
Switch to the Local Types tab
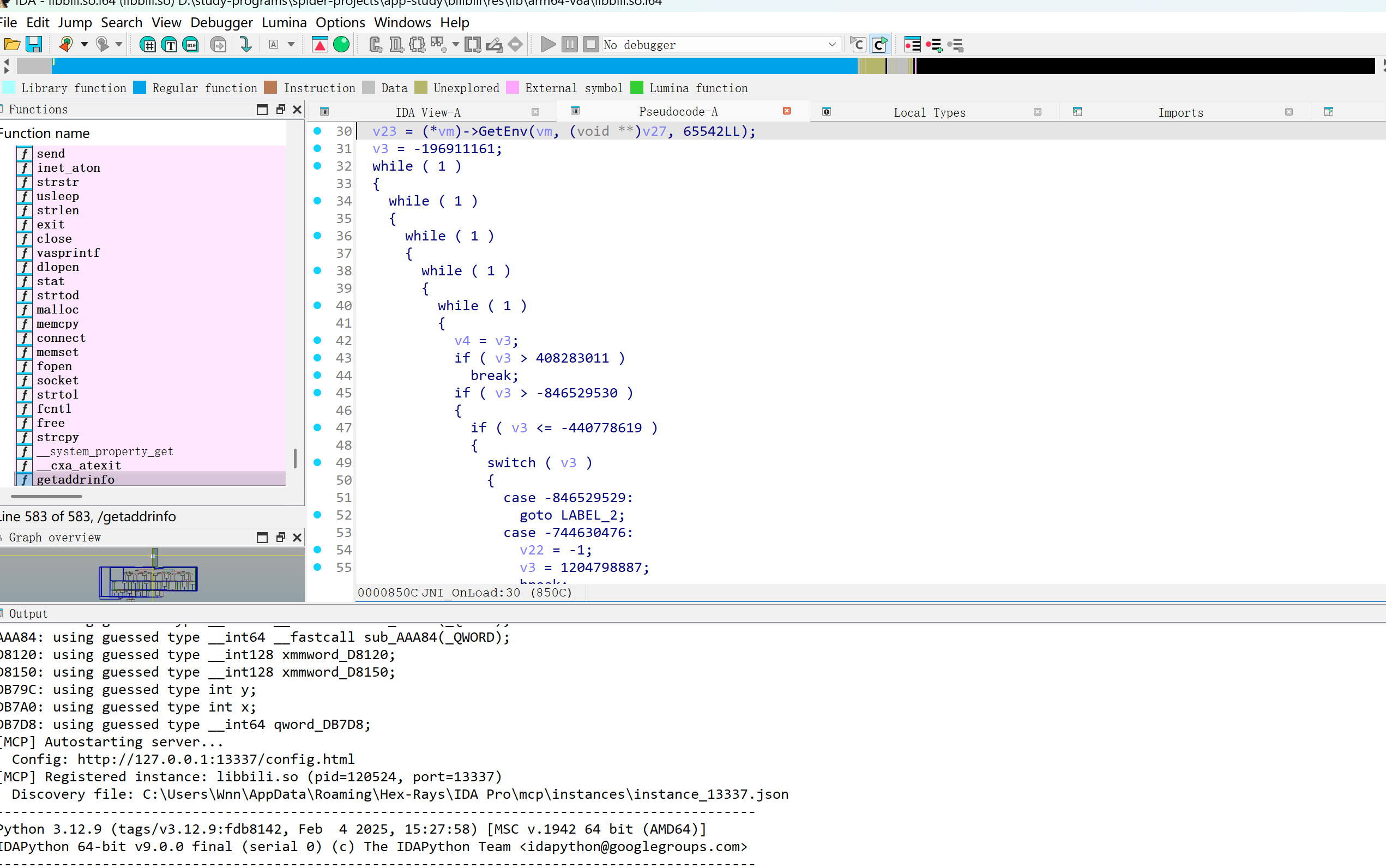pos(929,112)
